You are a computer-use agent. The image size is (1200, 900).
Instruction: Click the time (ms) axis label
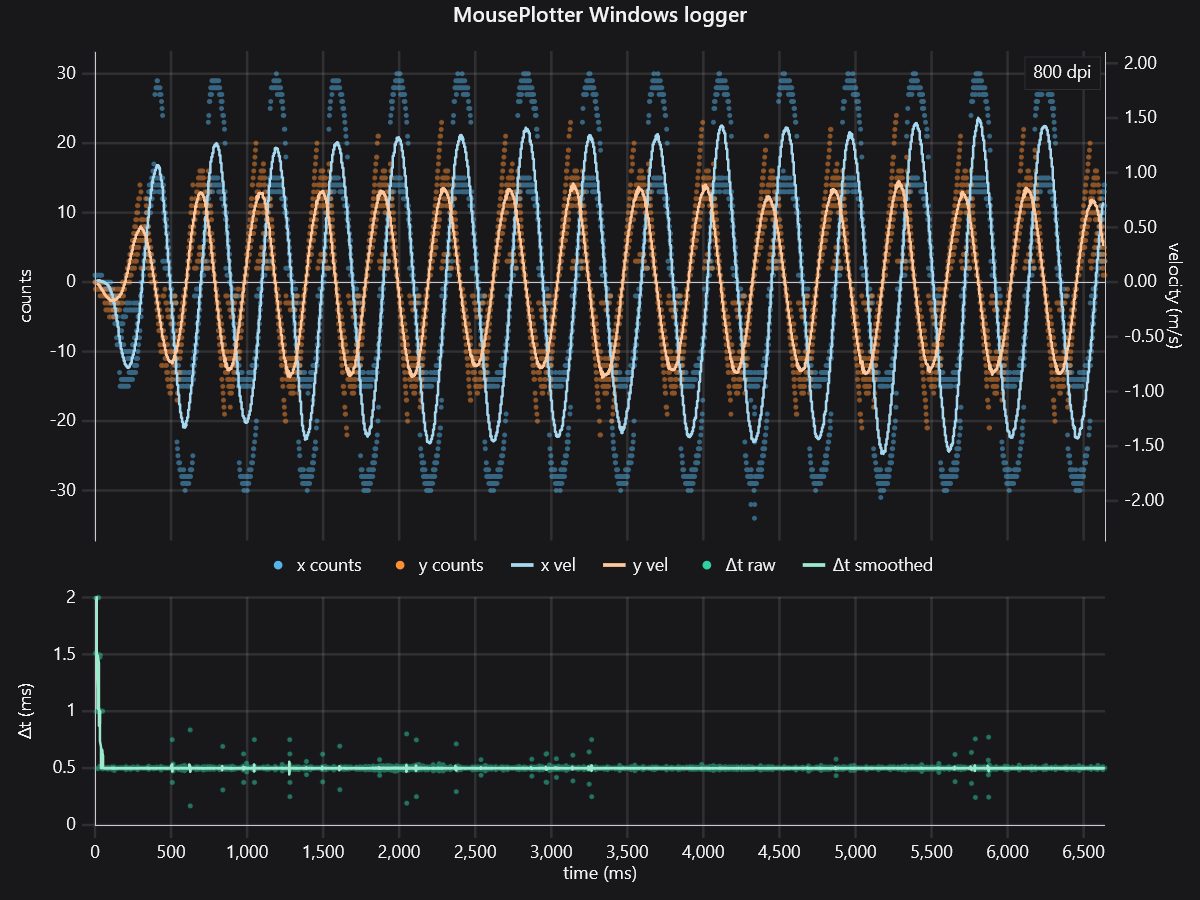coord(599,872)
